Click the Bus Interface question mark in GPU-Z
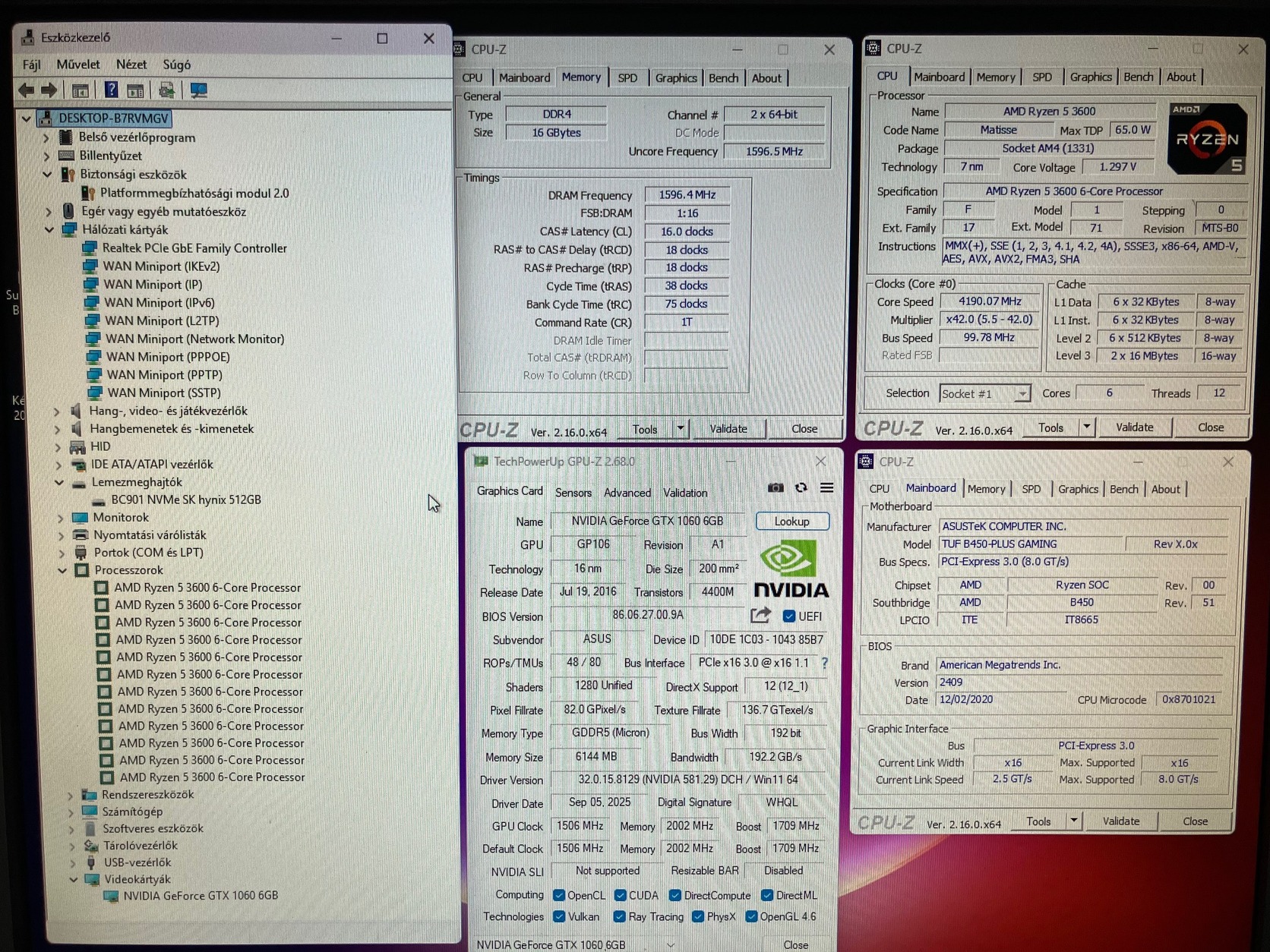Image resolution: width=1270 pixels, height=952 pixels. 824,663
